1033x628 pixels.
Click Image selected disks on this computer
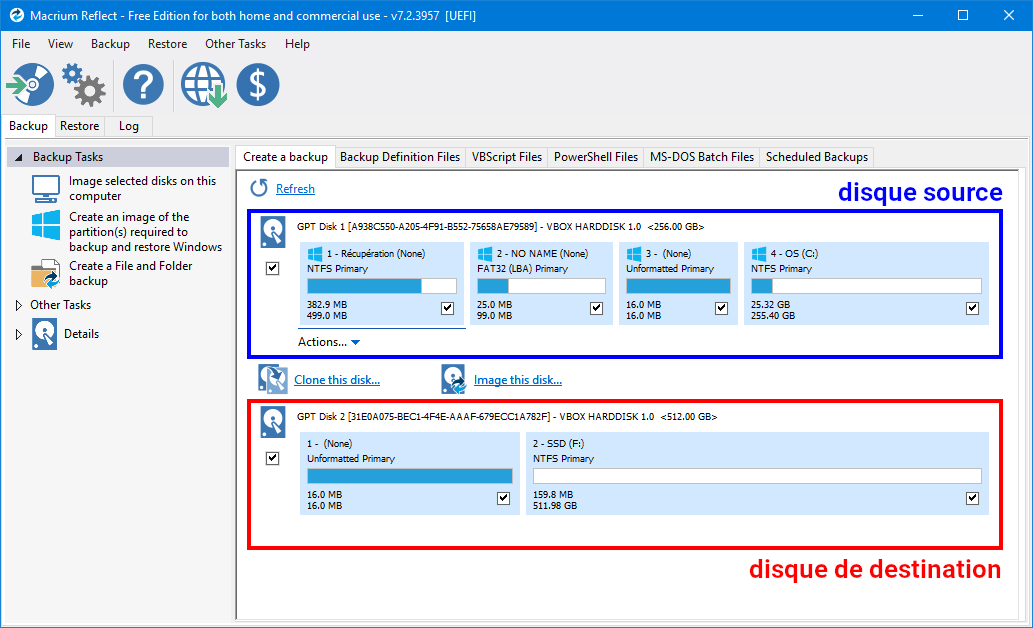[142, 188]
